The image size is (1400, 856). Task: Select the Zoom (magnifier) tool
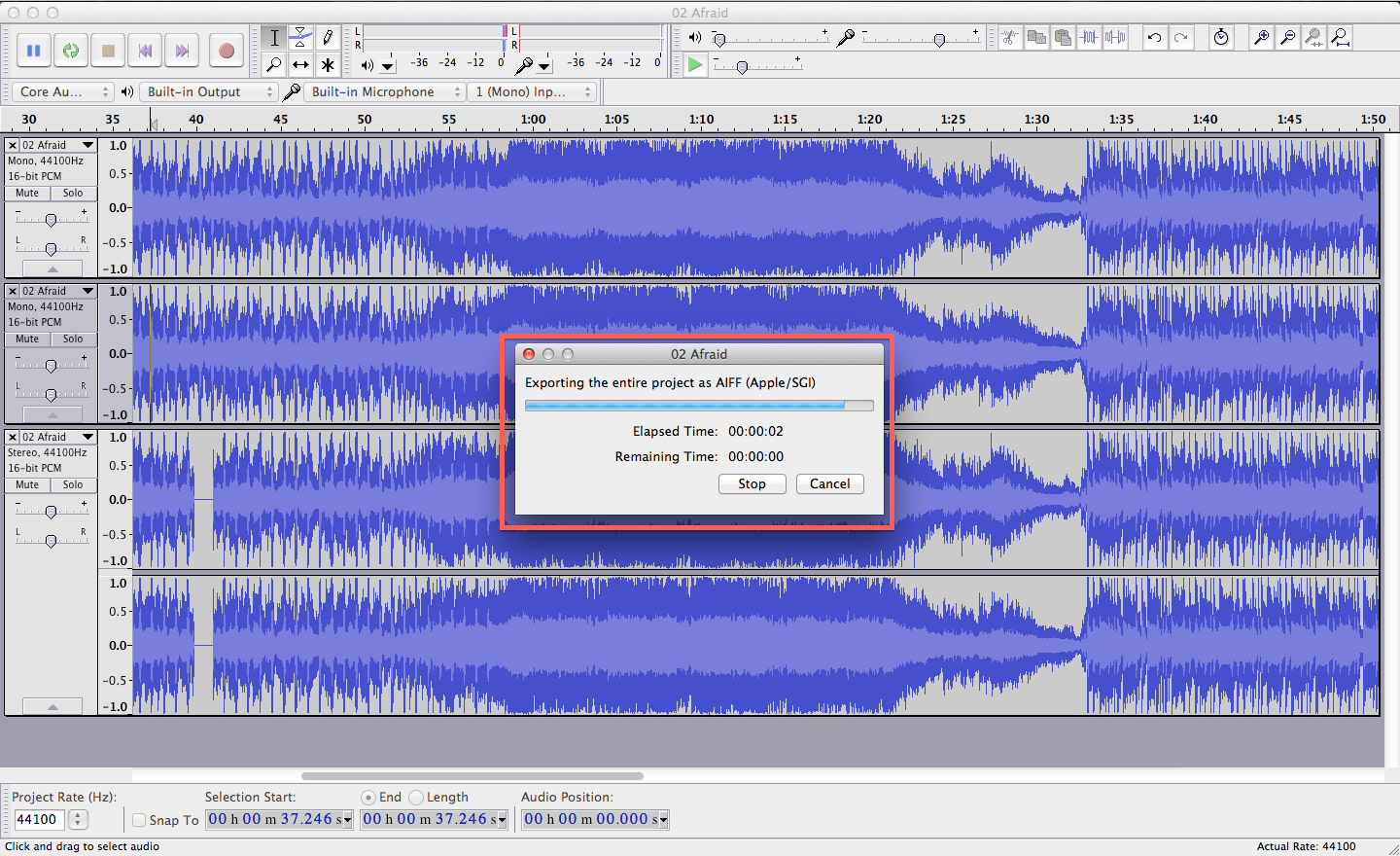pyautogui.click(x=274, y=65)
